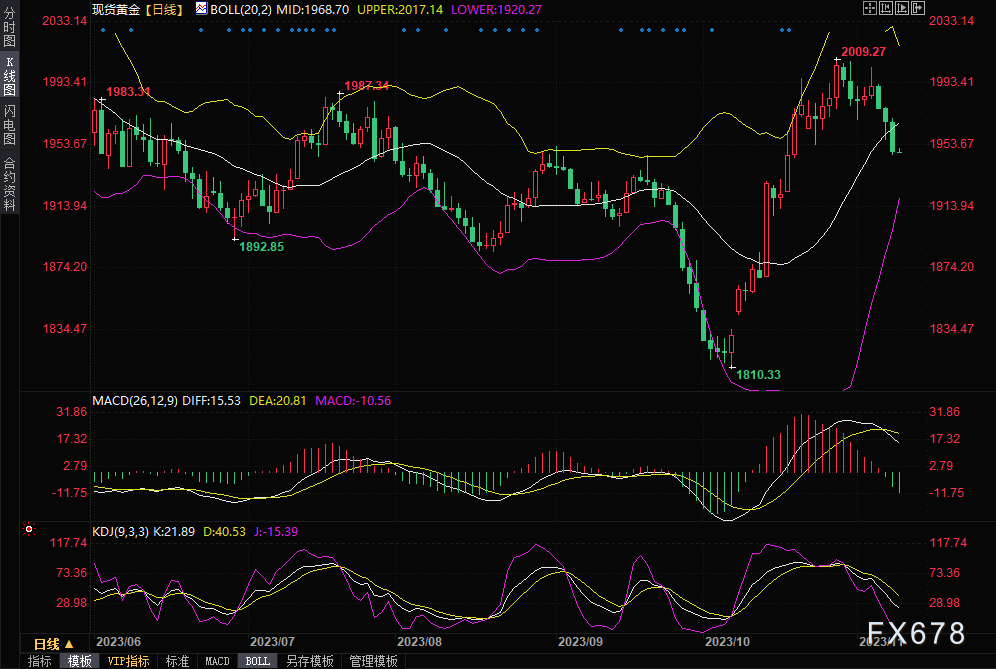
Task: Click the chart playback icon in top toolbar
Action: (x=904, y=8)
